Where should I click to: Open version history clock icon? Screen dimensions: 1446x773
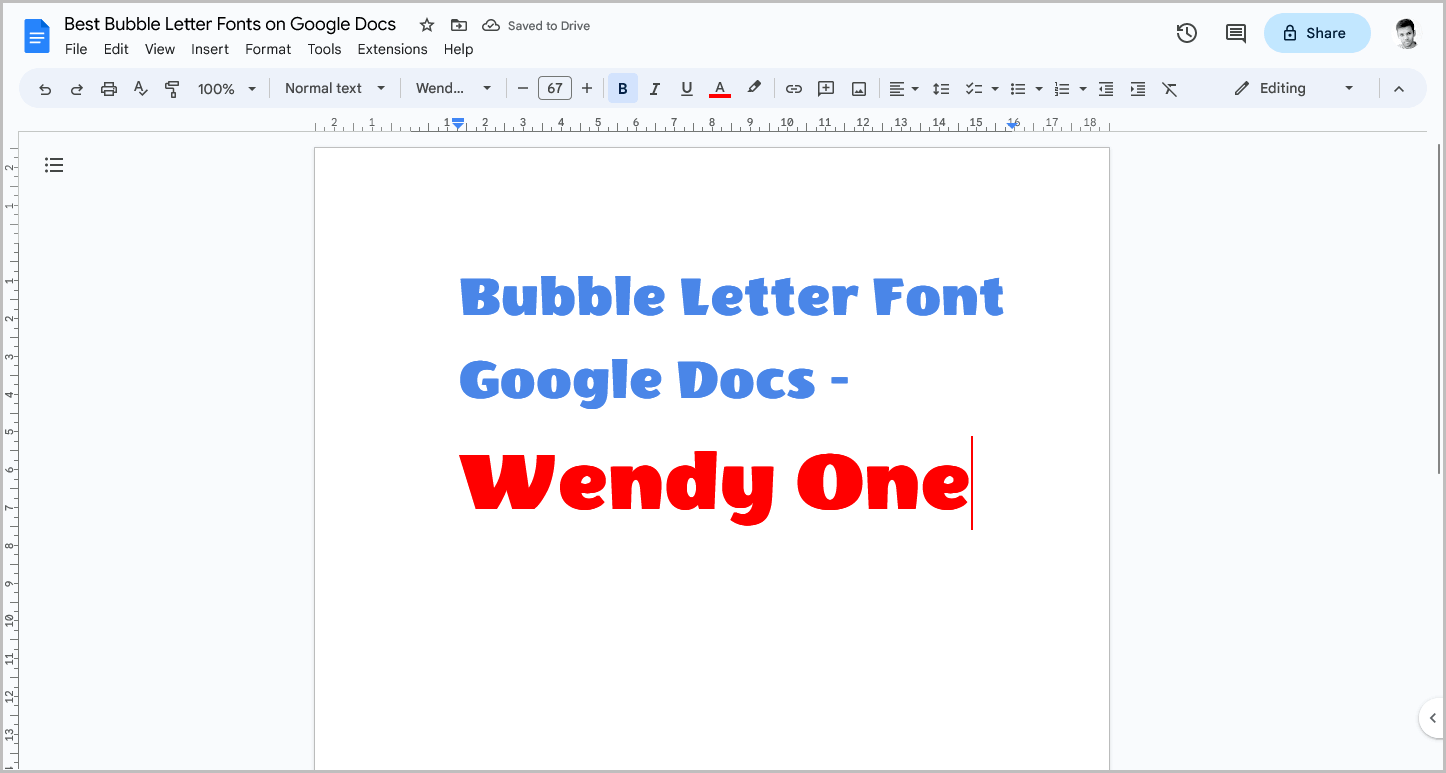[x=1186, y=32]
